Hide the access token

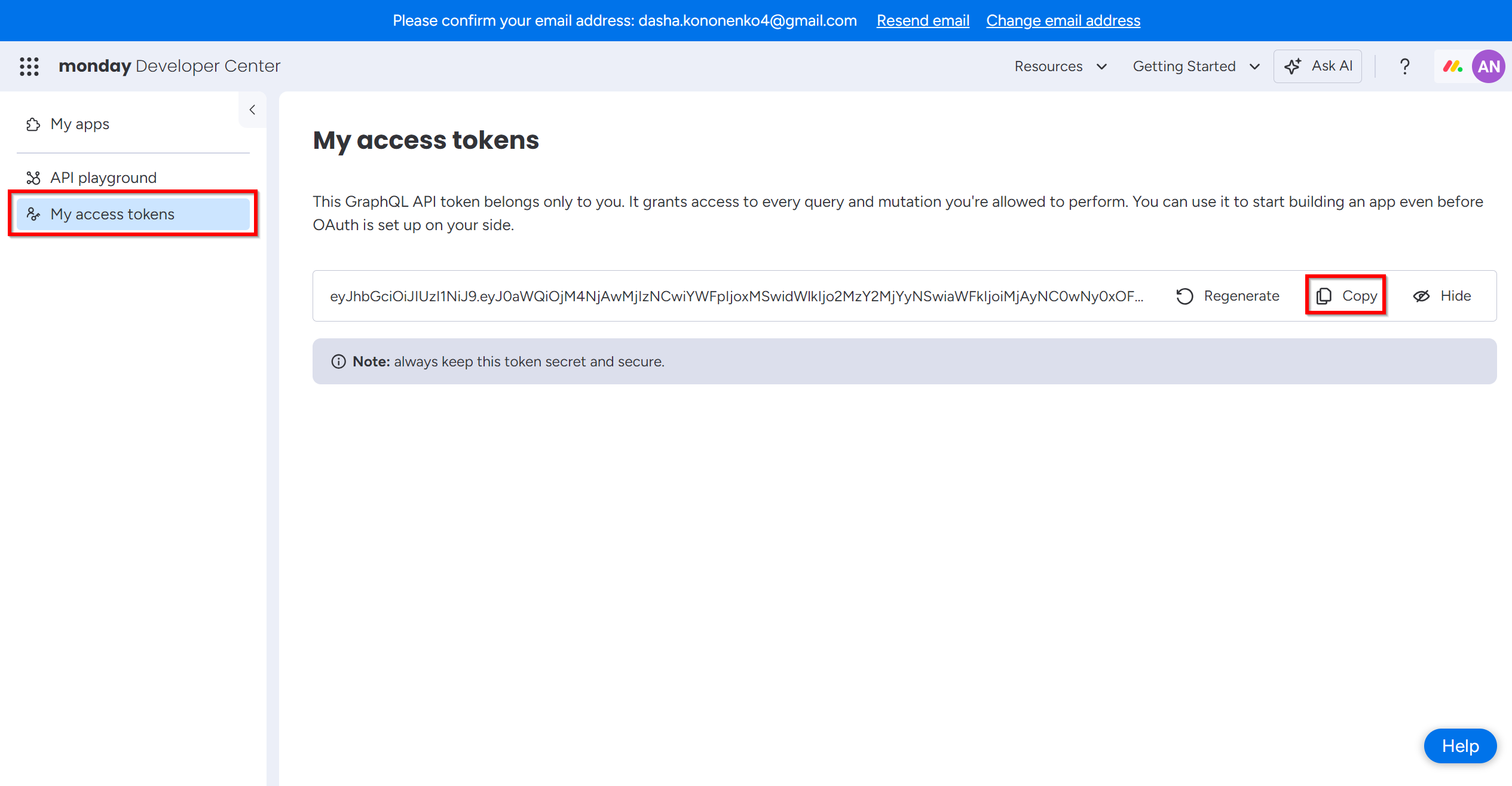coord(1441,296)
